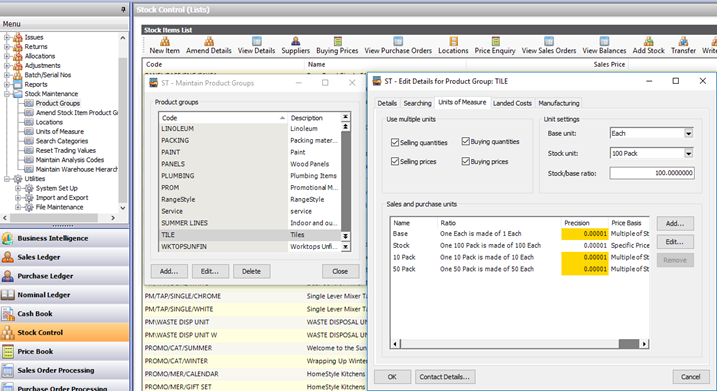Expand the Returns tree node
Viewport: 717px width, 391px height.
click(7, 47)
